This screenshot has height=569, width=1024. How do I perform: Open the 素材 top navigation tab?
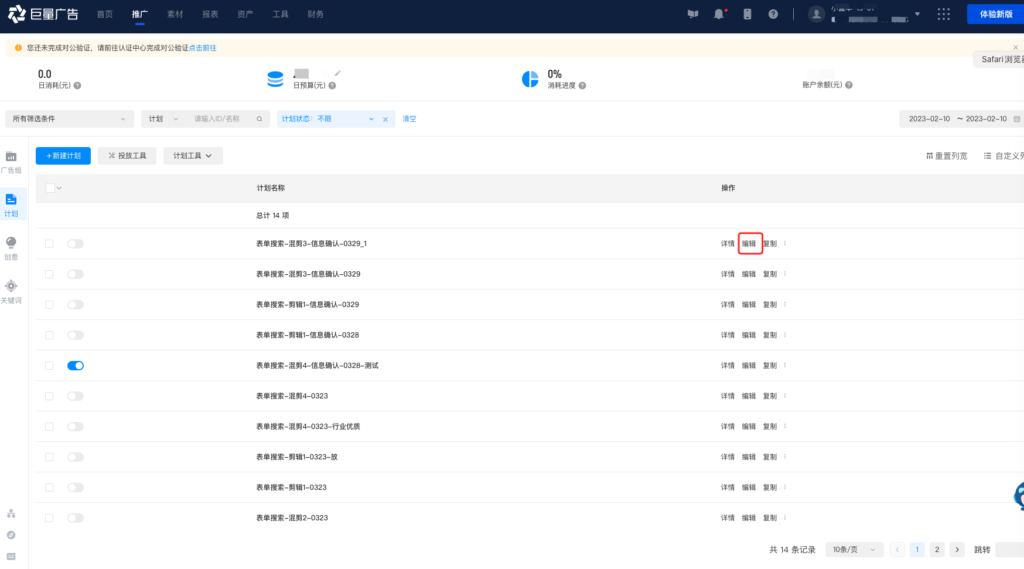click(x=175, y=15)
